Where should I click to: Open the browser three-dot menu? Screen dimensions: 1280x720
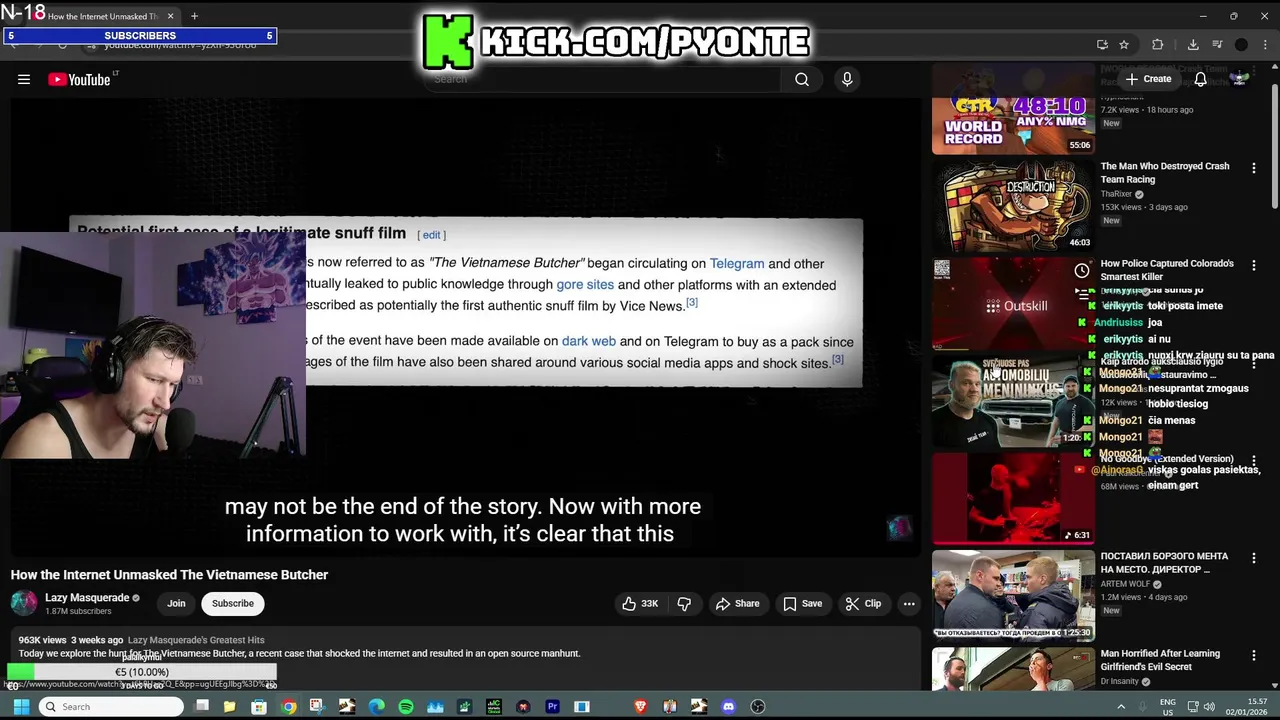pos(1264,45)
